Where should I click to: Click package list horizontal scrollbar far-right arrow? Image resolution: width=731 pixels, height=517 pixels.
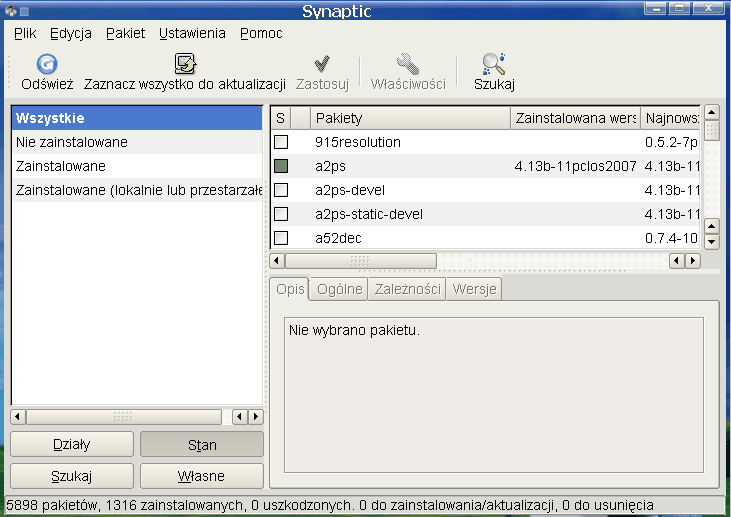click(x=693, y=261)
